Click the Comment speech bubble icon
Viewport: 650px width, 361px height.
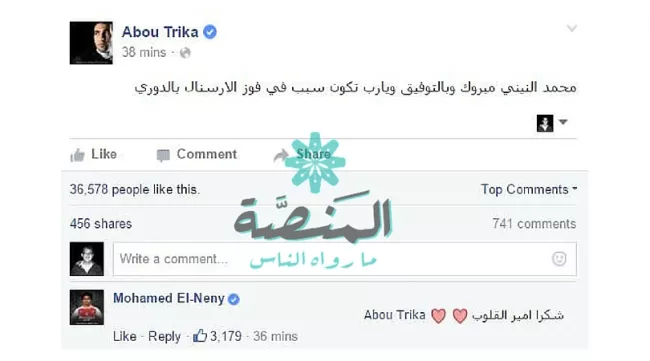pyautogui.click(x=163, y=155)
